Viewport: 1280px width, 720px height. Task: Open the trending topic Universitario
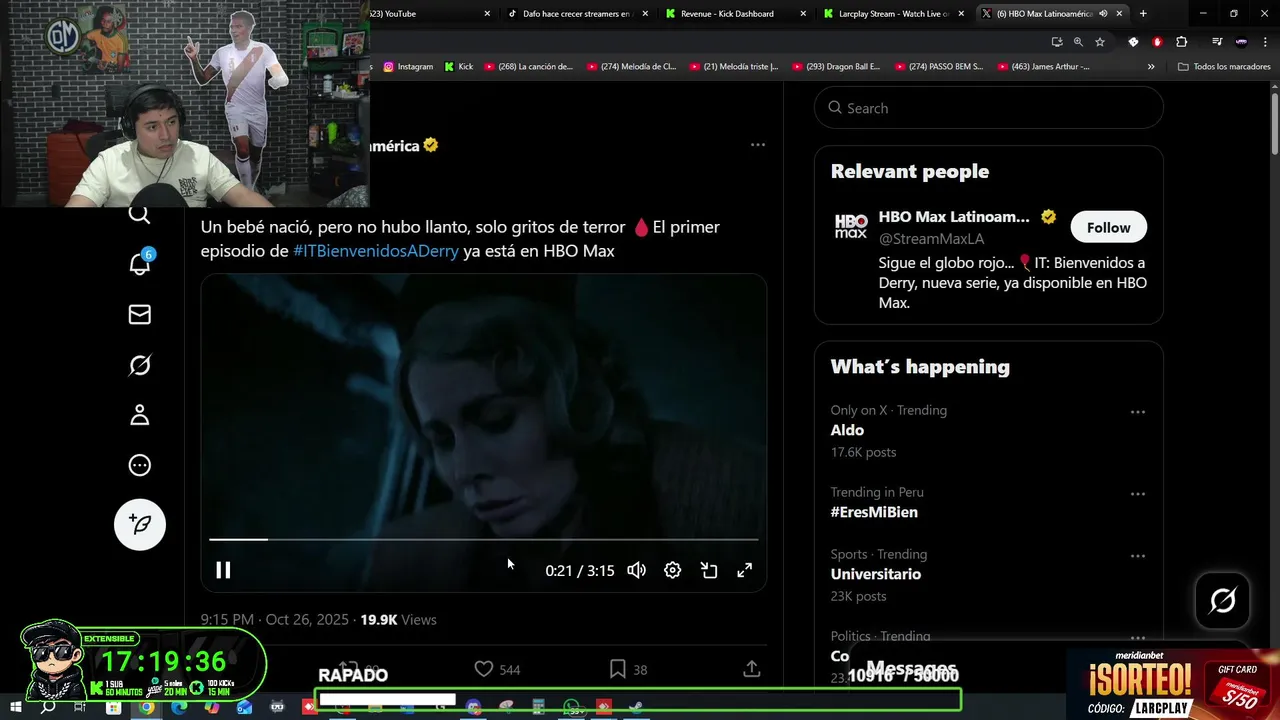click(x=876, y=574)
